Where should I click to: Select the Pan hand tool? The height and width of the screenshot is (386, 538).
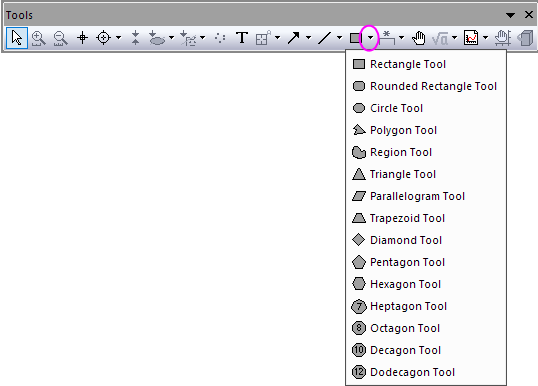pos(419,38)
